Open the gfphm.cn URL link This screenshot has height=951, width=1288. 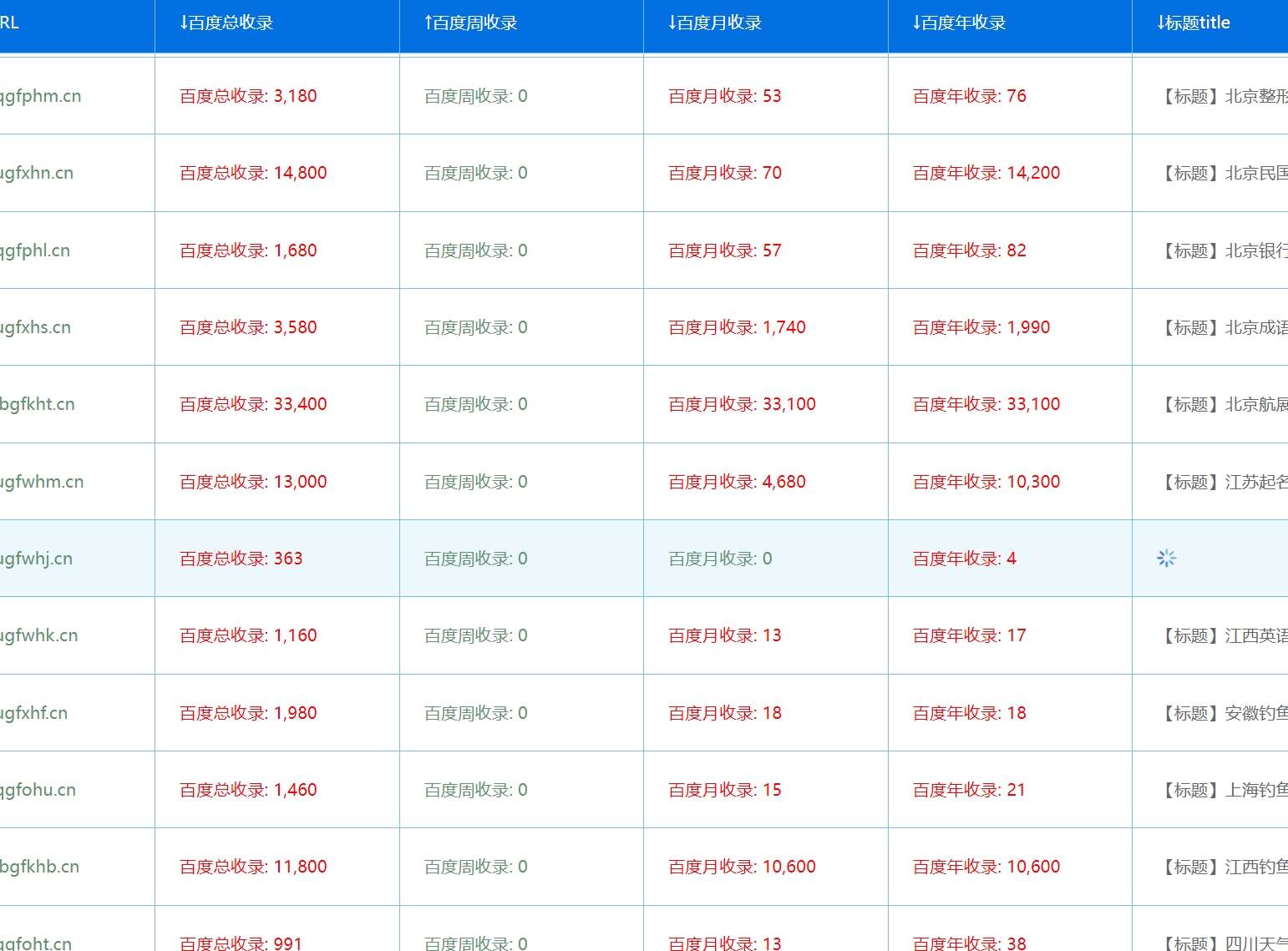click(41, 97)
